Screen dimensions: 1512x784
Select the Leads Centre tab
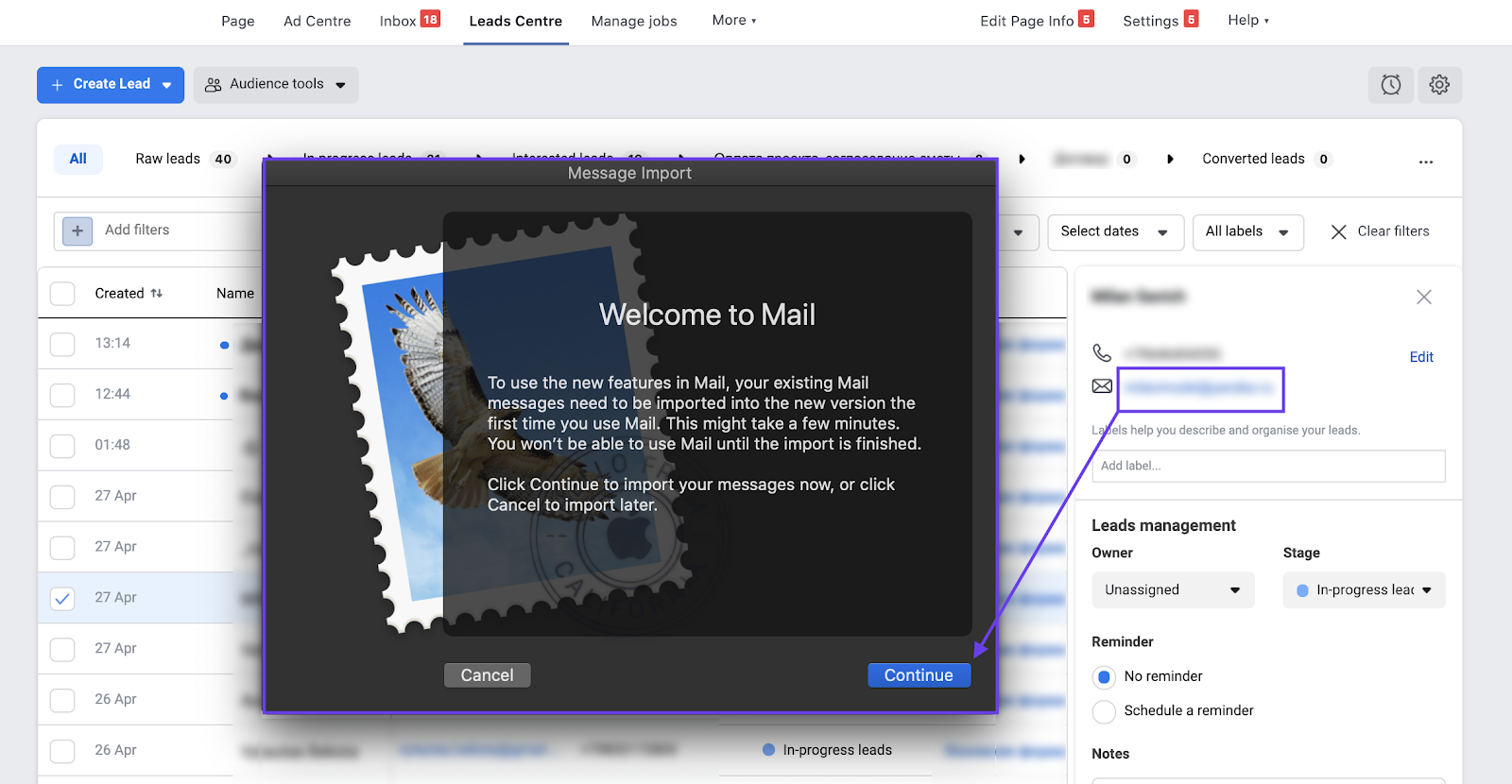click(x=516, y=21)
